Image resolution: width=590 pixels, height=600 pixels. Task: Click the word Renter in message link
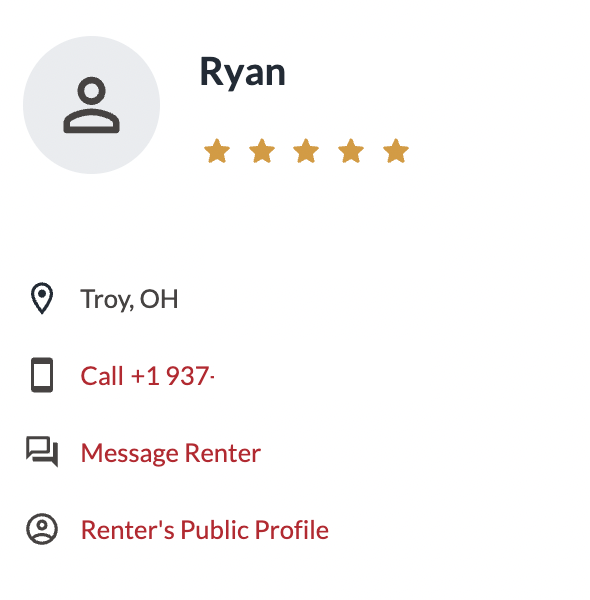coord(223,453)
